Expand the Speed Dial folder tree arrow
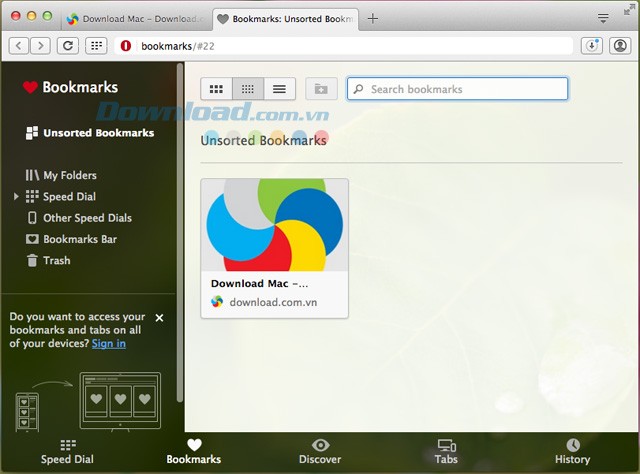This screenshot has width=640, height=474. 16,197
